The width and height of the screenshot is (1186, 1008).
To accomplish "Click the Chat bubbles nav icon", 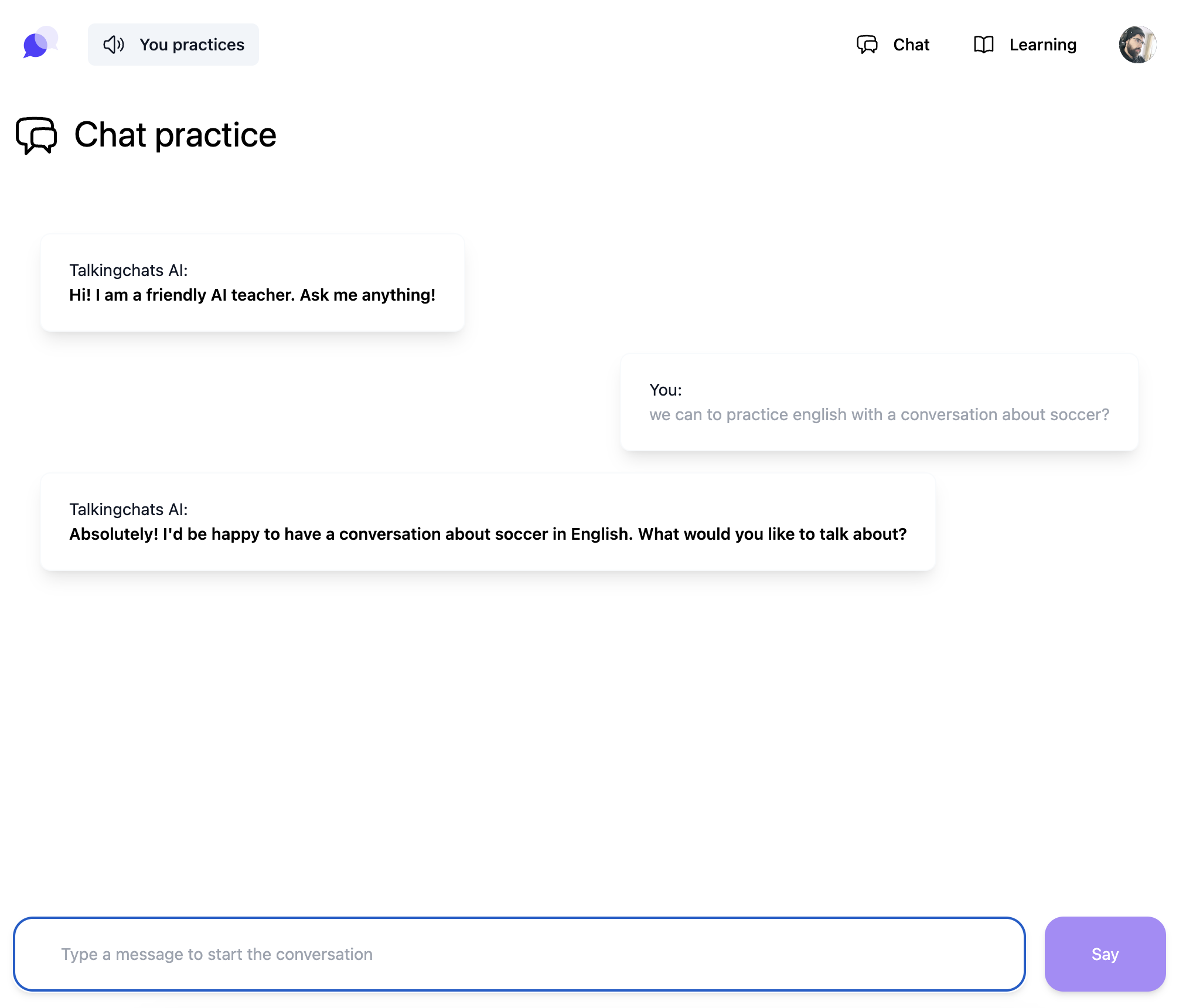I will point(867,45).
